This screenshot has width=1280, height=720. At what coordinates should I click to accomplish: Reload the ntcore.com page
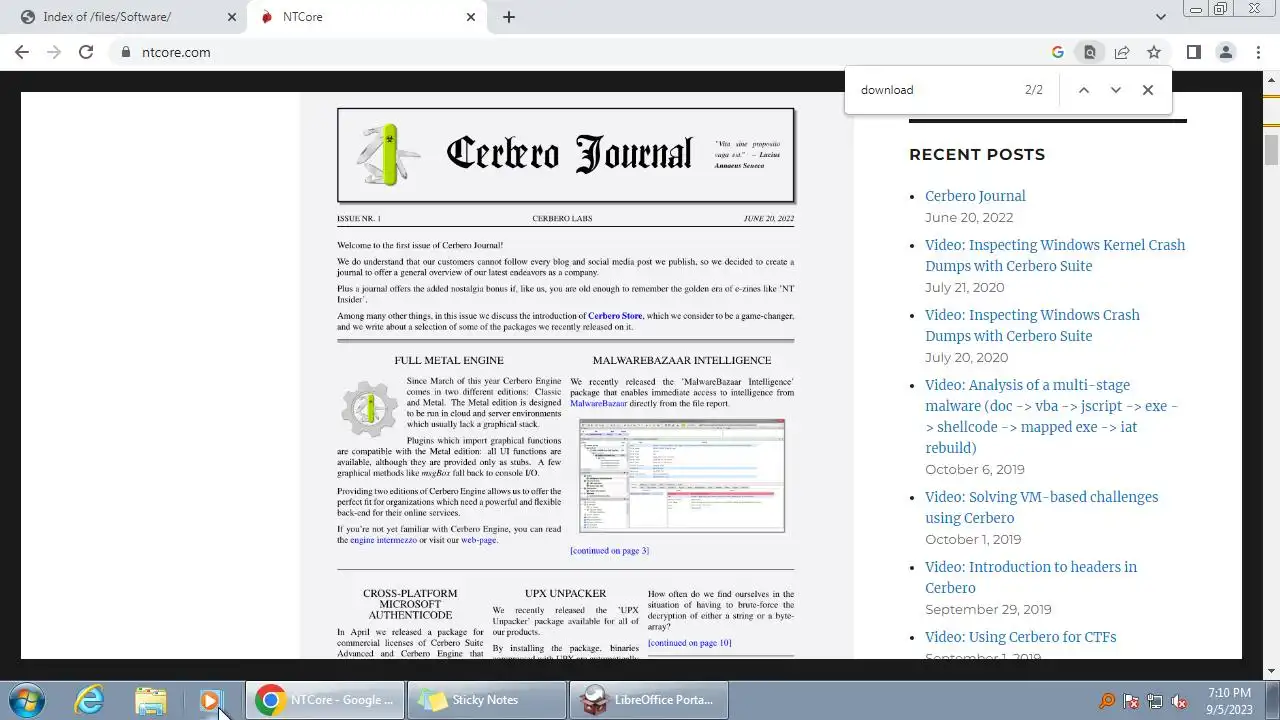tap(86, 52)
